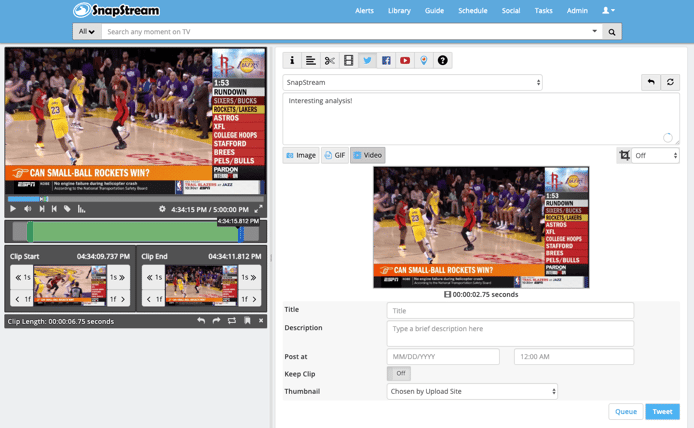Image resolution: width=694 pixels, height=428 pixels.
Task: Open the Thumbnail Chosen by Upload Site dropdown
Action: [x=472, y=391]
